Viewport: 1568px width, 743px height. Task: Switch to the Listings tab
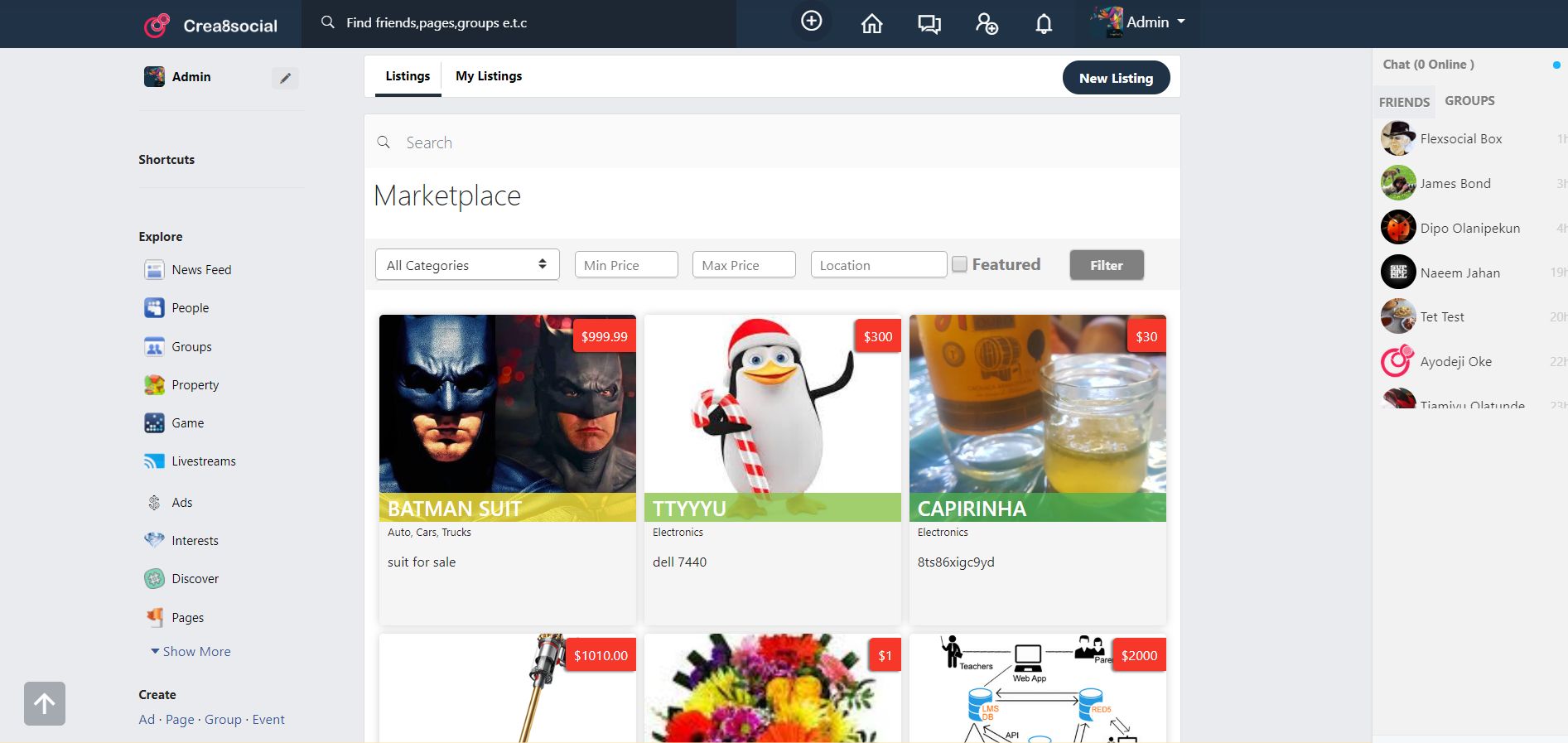coord(408,76)
